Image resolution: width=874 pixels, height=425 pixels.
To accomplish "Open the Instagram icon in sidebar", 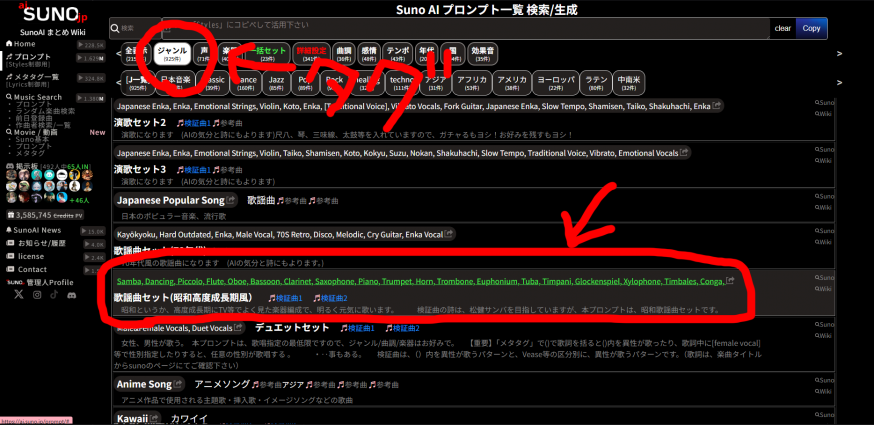I will [x=38, y=297].
